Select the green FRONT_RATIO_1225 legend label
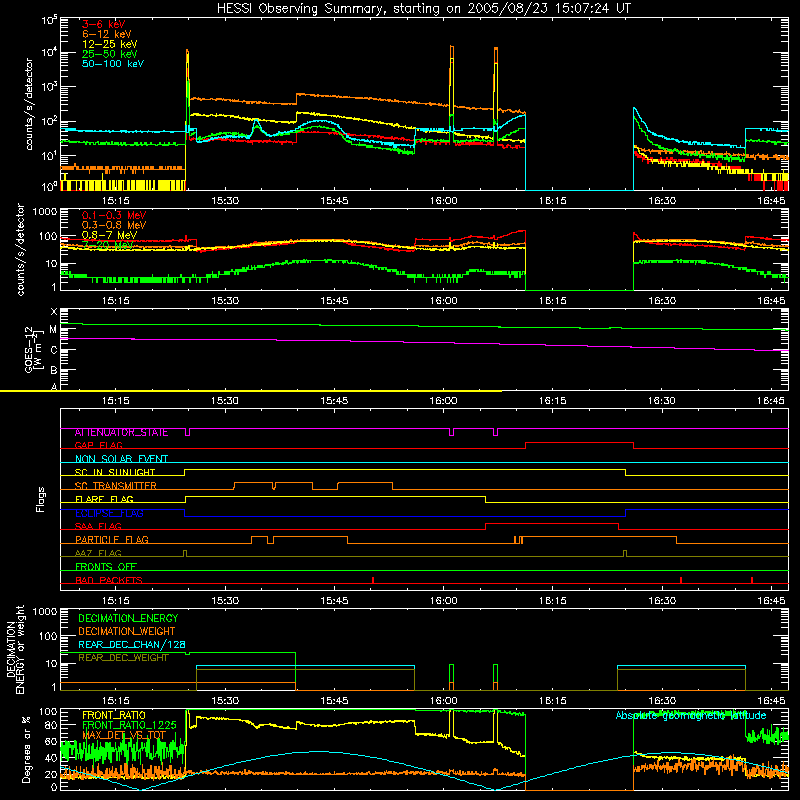This screenshot has width=800, height=800. click(x=129, y=725)
